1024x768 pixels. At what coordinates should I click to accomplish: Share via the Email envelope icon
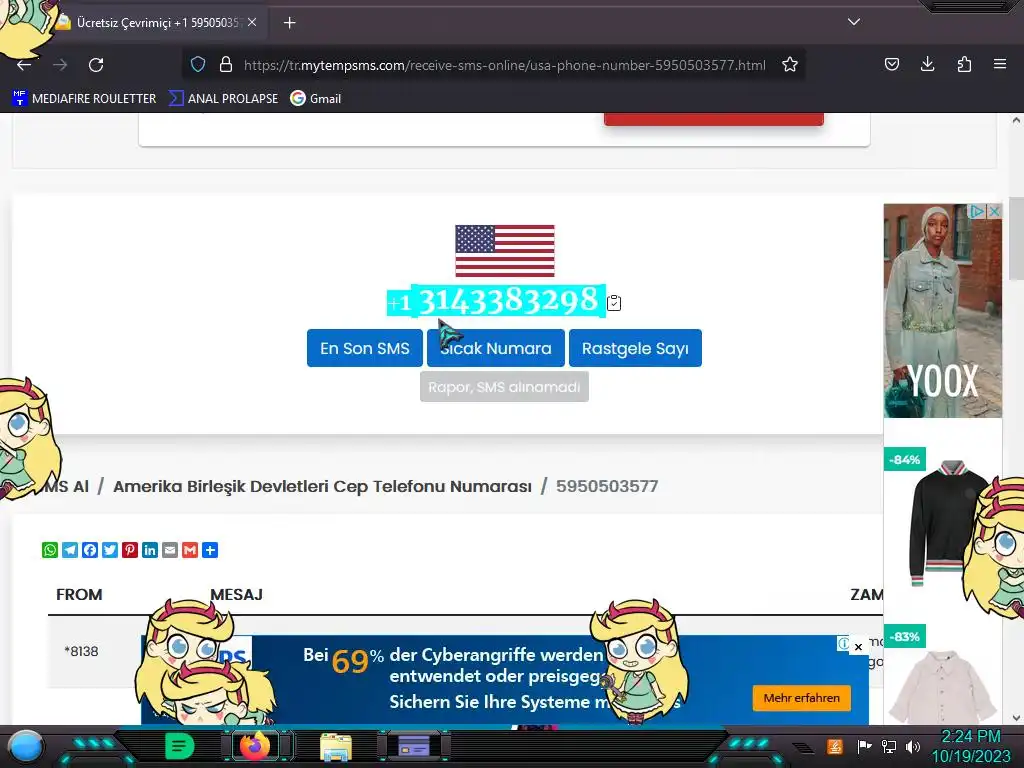(x=170, y=550)
